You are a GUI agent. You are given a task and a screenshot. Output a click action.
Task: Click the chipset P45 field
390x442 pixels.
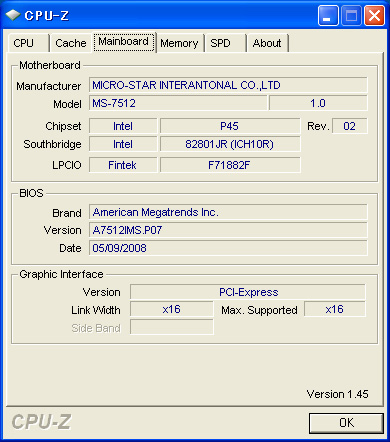click(230, 126)
